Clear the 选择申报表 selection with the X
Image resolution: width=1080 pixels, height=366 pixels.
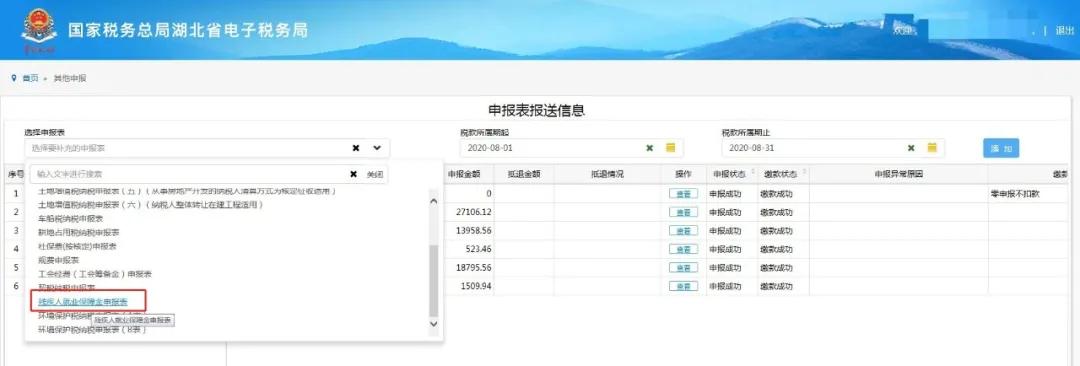click(x=355, y=148)
